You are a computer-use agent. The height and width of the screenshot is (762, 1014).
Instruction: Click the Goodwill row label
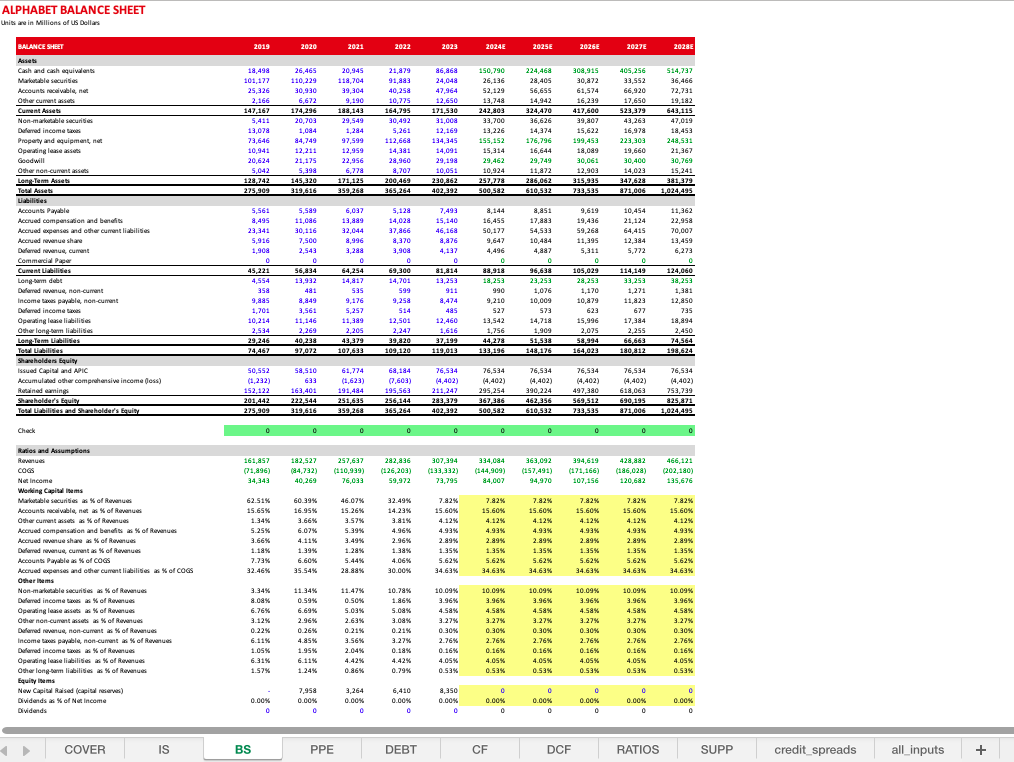[31, 160]
